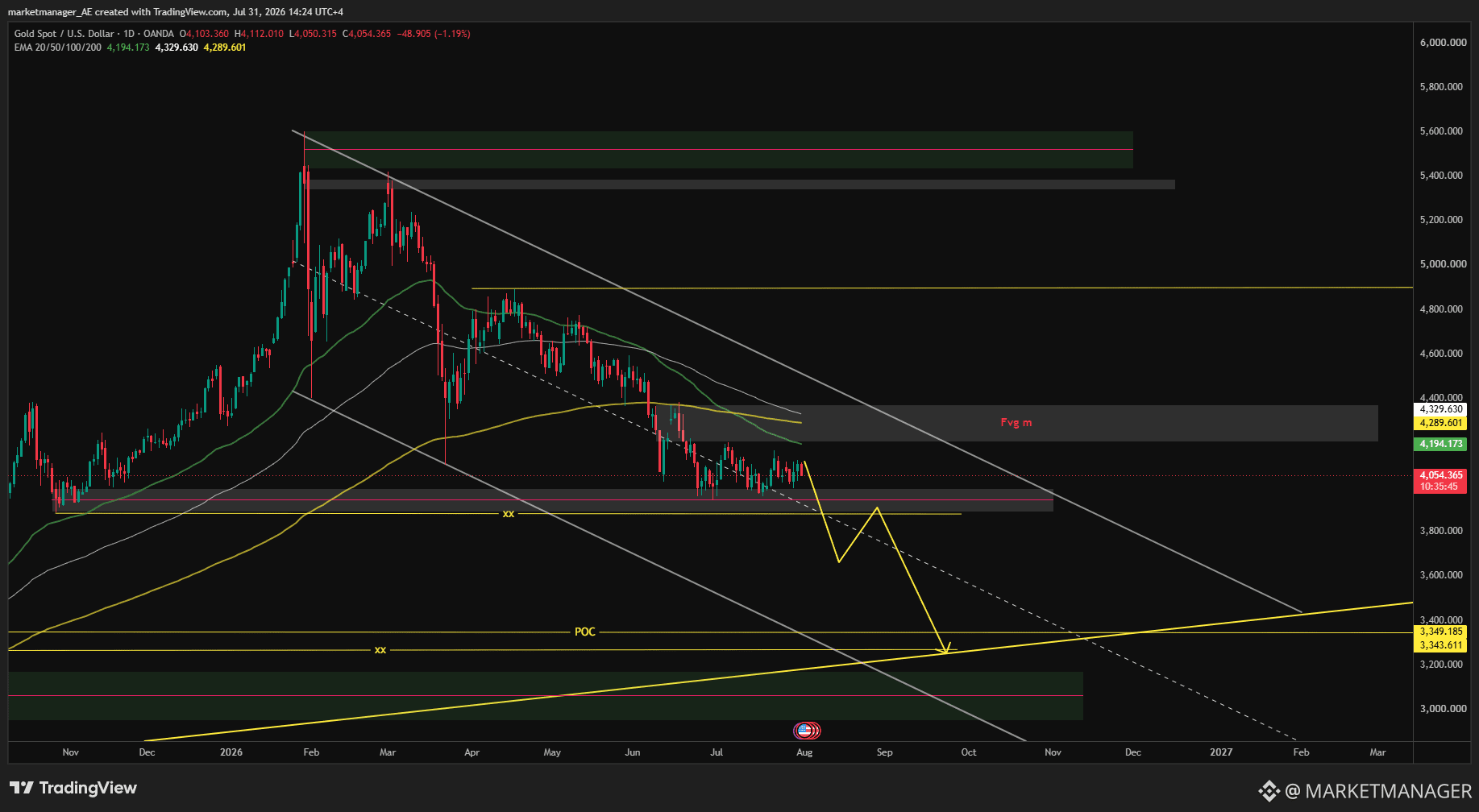
Task: Click the 5,000.000 price axis label
Action: click(x=1443, y=264)
